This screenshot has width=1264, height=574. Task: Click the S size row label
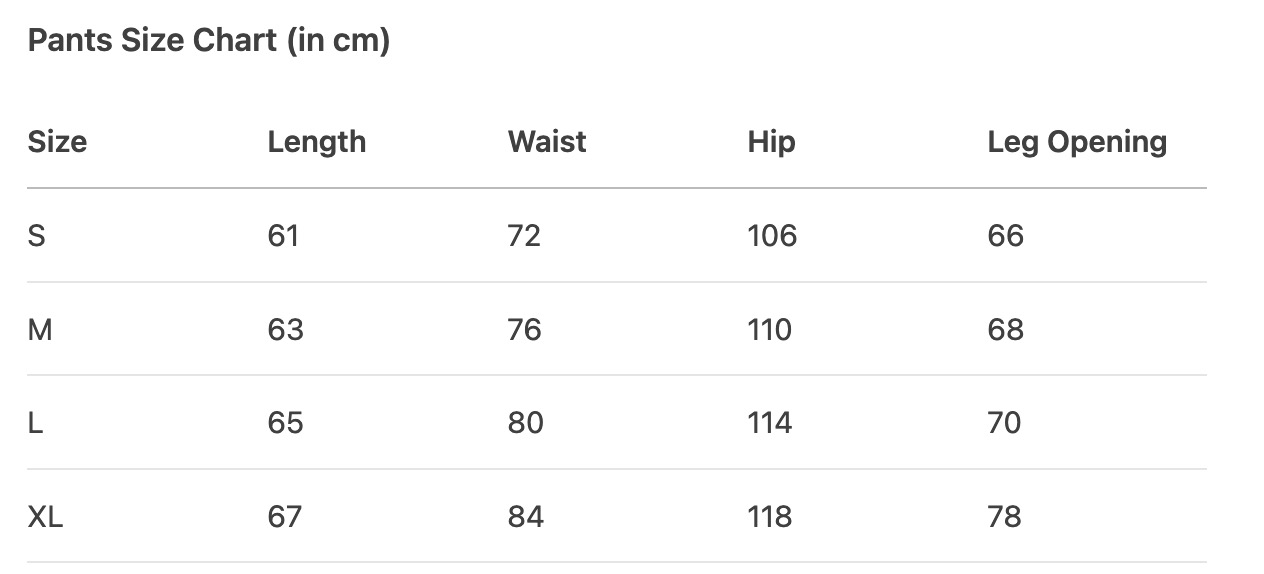[x=37, y=236]
